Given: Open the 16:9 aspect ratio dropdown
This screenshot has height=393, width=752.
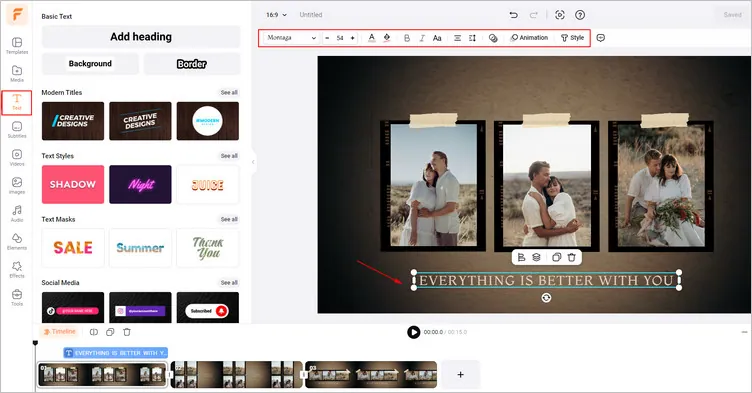Looking at the screenshot, I should pos(277,15).
